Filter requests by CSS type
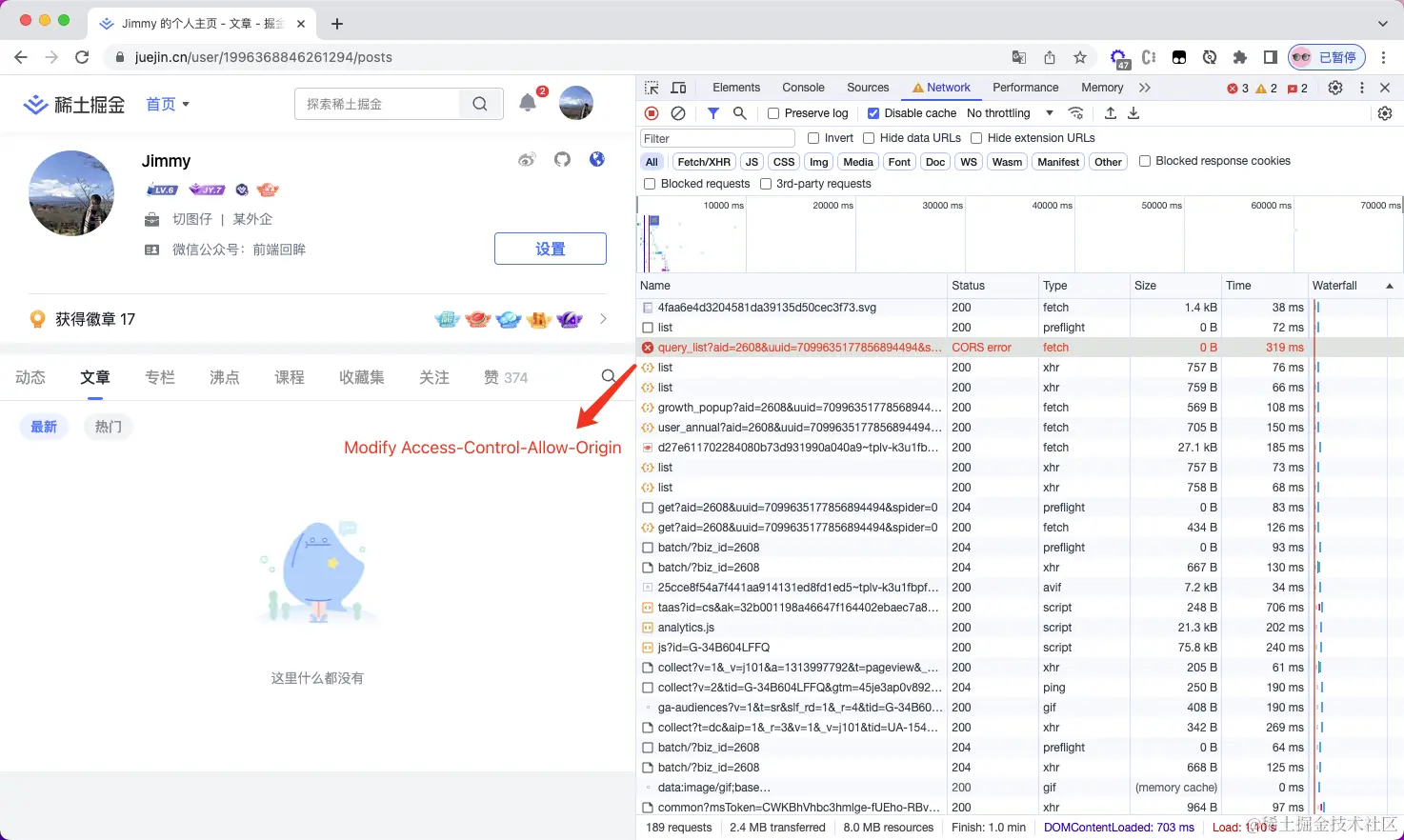 784,162
